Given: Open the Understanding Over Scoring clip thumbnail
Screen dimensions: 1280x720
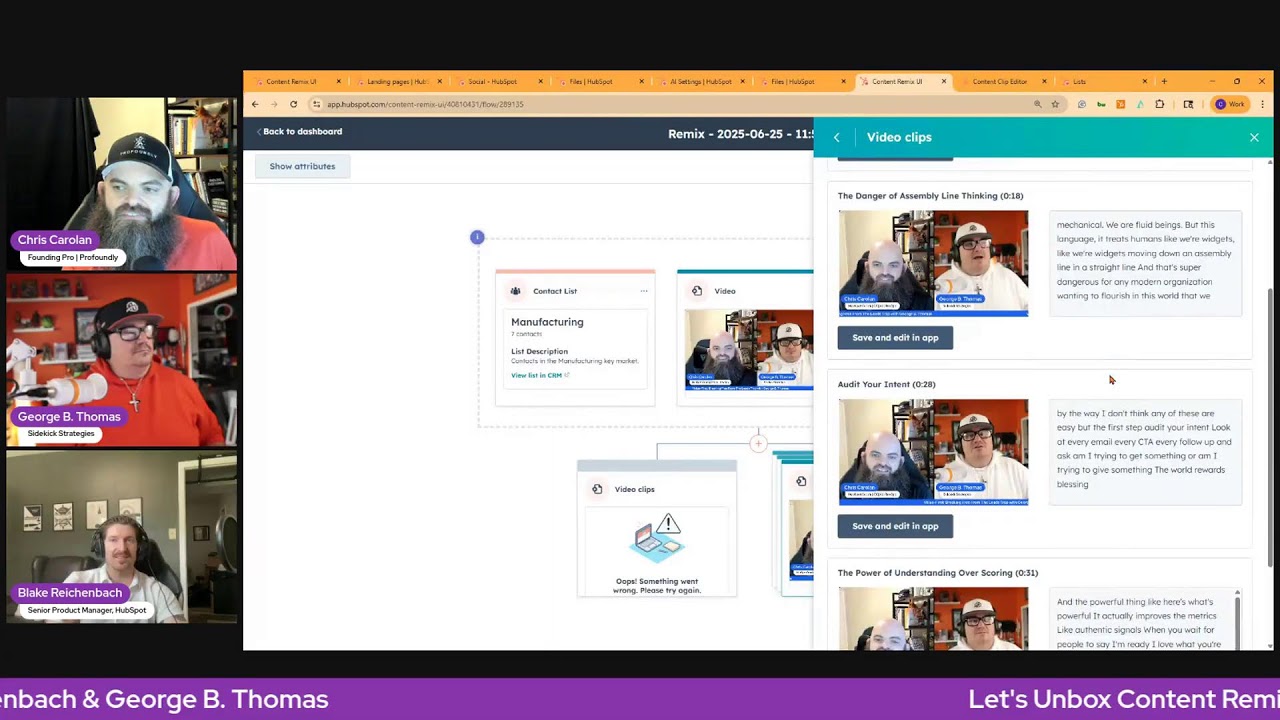Looking at the screenshot, I should pos(933,618).
